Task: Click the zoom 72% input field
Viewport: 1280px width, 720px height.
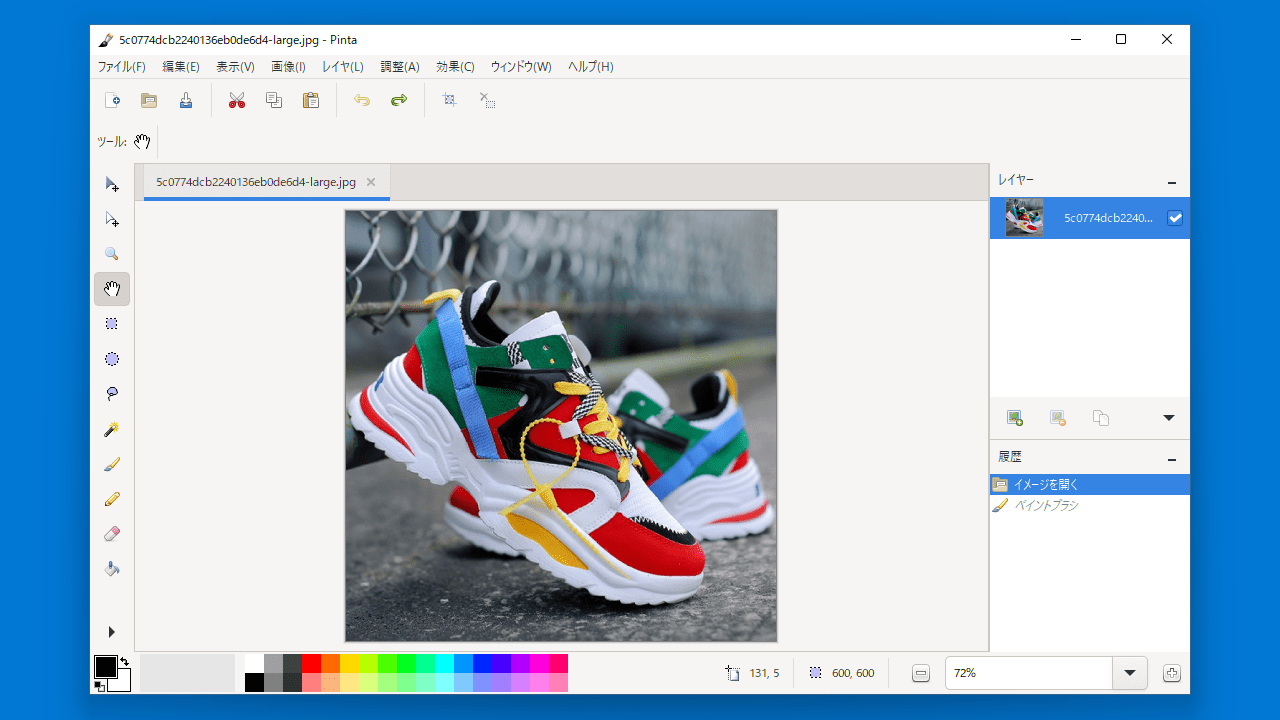Action: click(1029, 673)
